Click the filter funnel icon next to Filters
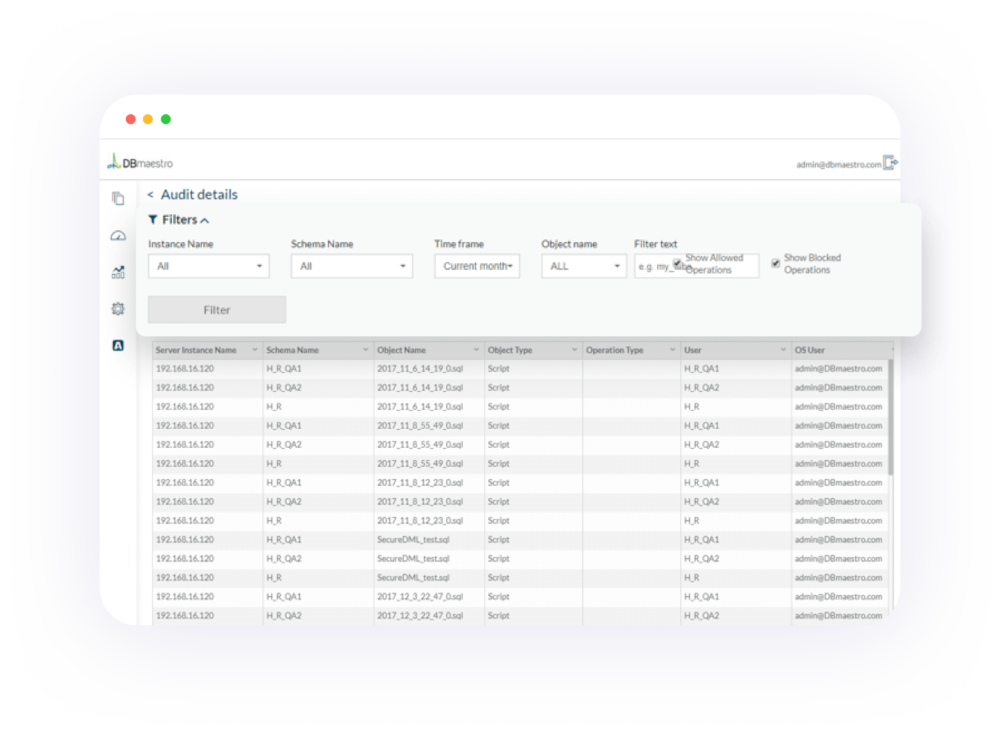Screen dimensions: 1000x730 pyautogui.click(x=152, y=219)
